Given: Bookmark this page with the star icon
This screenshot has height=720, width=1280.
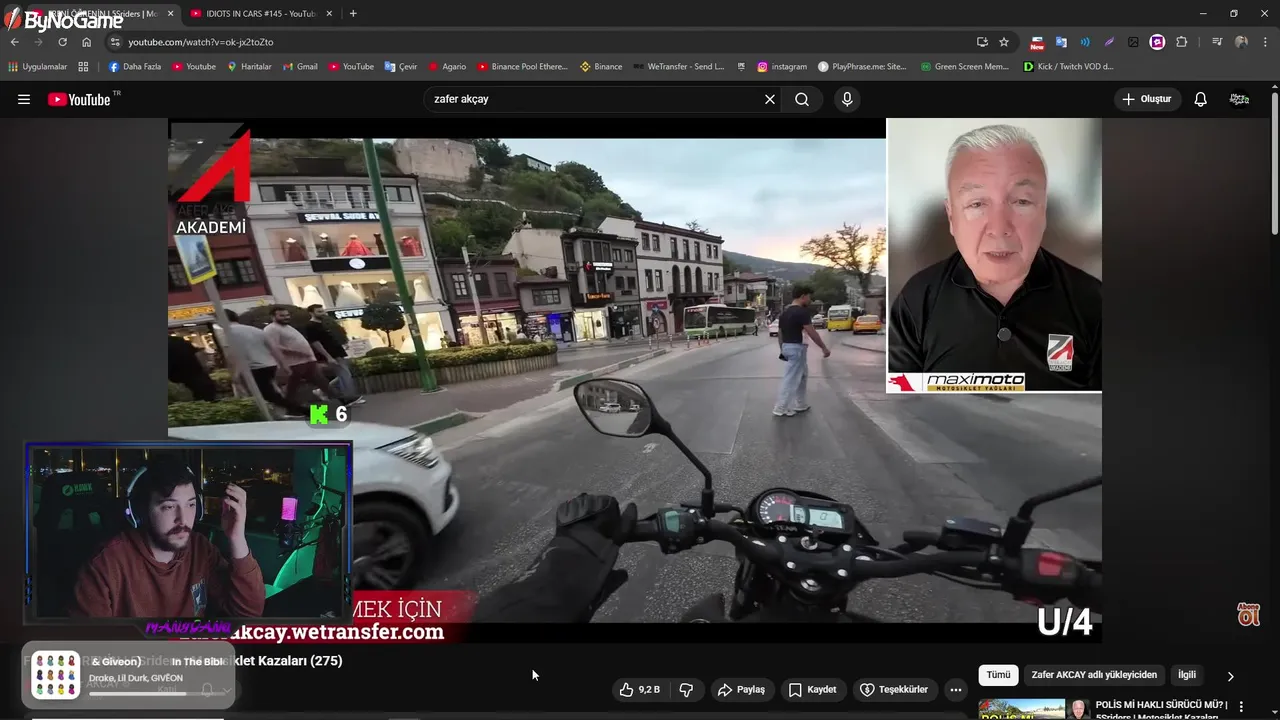Looking at the screenshot, I should 1004,42.
